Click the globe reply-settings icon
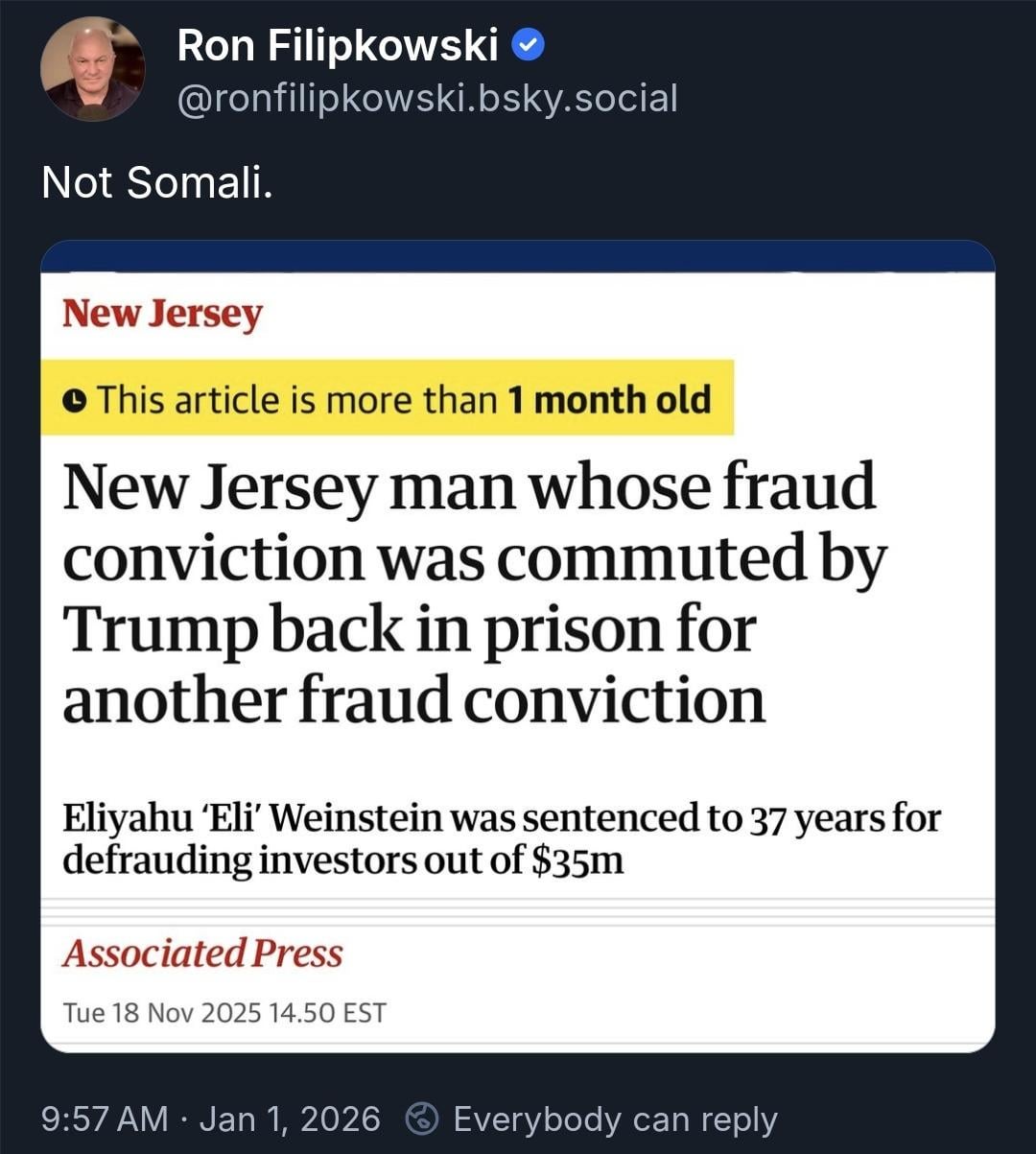The image size is (1036, 1154). point(422,1119)
